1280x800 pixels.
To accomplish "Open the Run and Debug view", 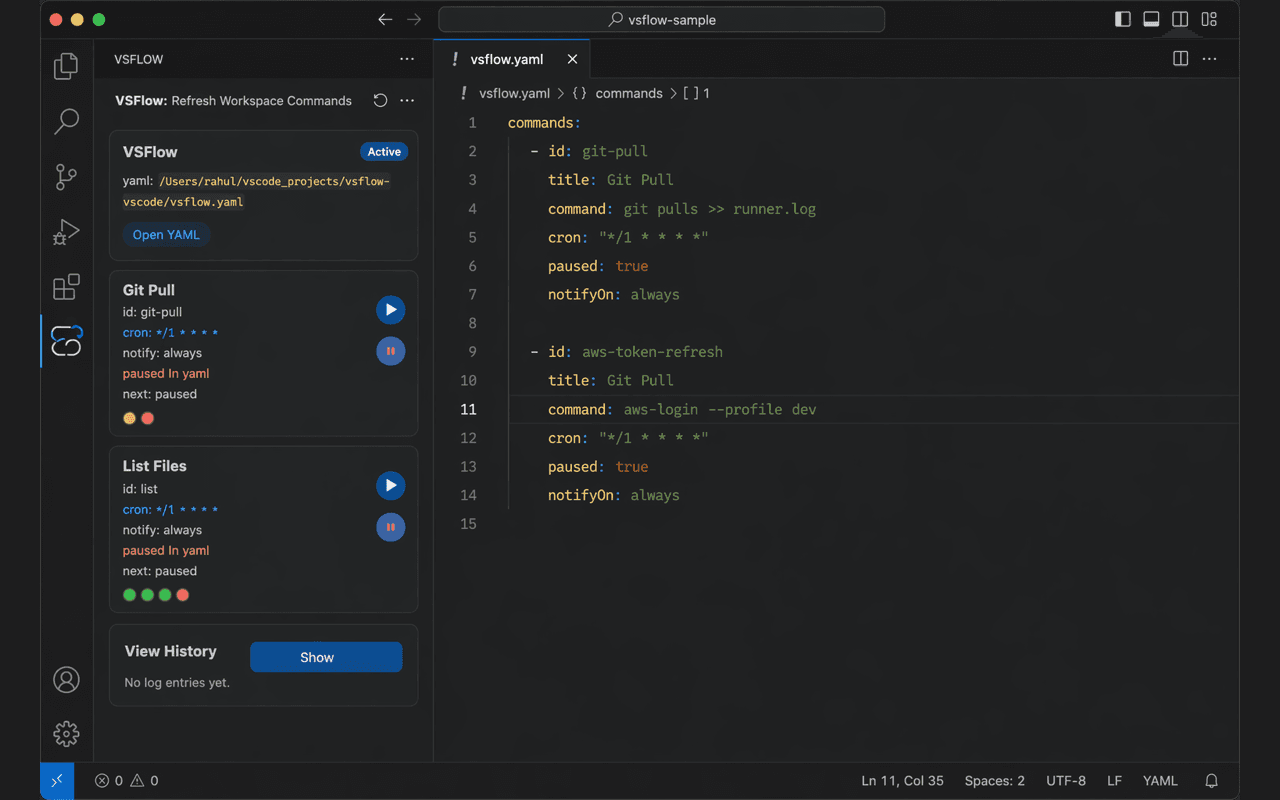I will pos(66,232).
